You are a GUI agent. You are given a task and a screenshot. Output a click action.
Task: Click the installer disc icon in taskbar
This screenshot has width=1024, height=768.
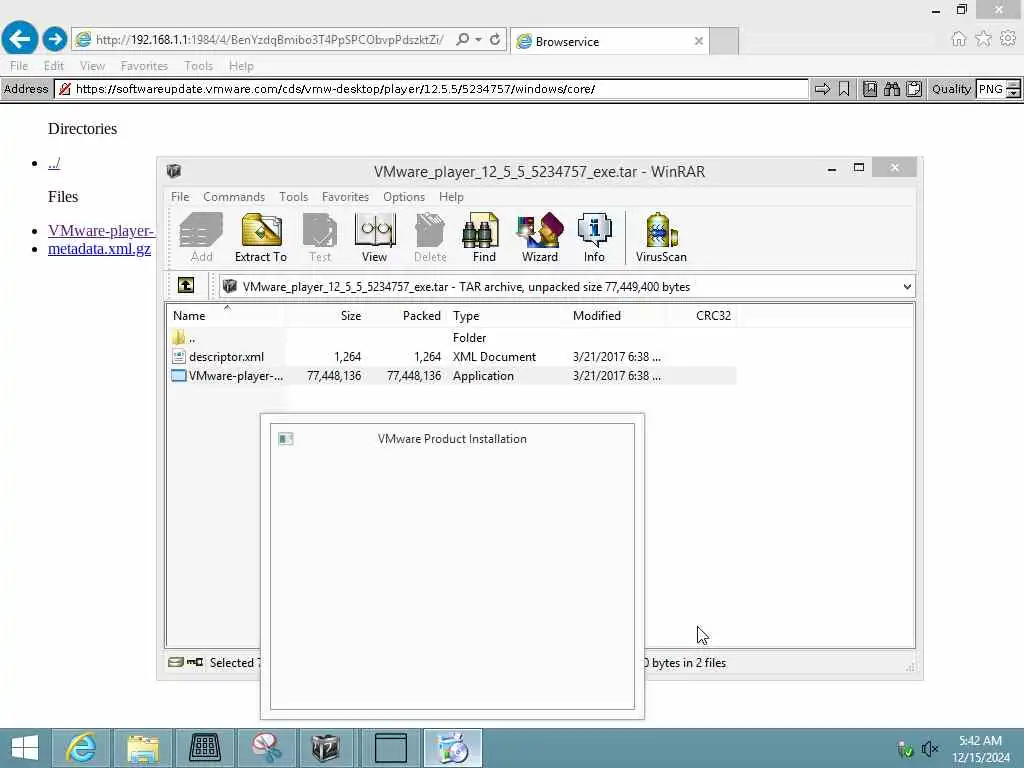coord(453,748)
